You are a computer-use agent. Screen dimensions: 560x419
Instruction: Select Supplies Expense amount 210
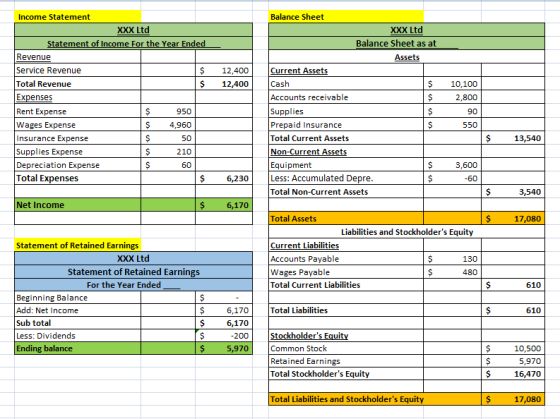coord(168,152)
